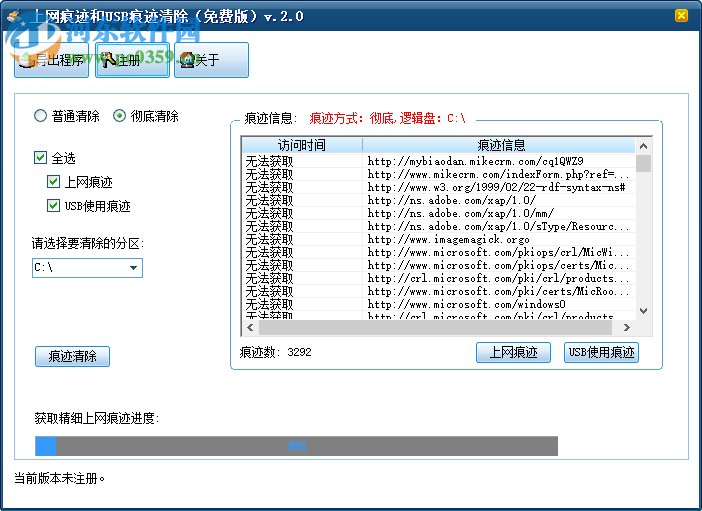Click the 导出程序 toolbar button
702x511 pixels.
[x=51, y=60]
